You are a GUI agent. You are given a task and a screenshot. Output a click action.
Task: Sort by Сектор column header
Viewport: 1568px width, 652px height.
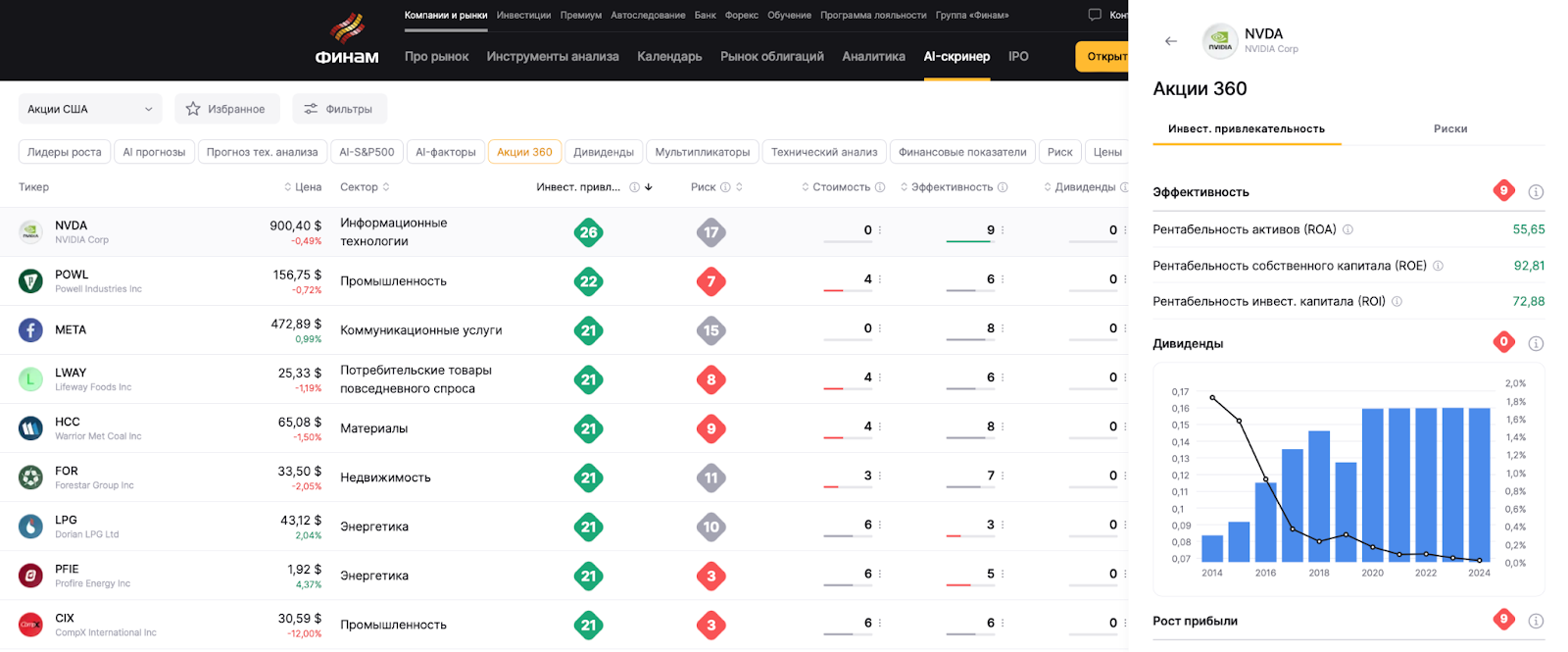[x=364, y=187]
